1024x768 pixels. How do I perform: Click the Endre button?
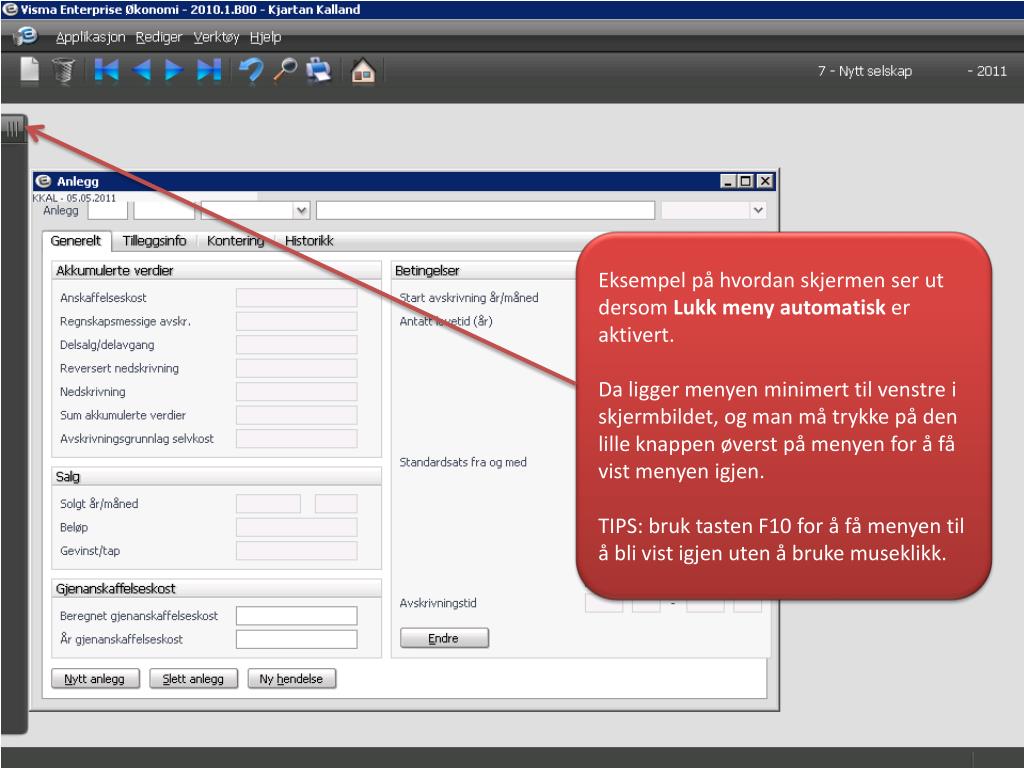pos(444,638)
